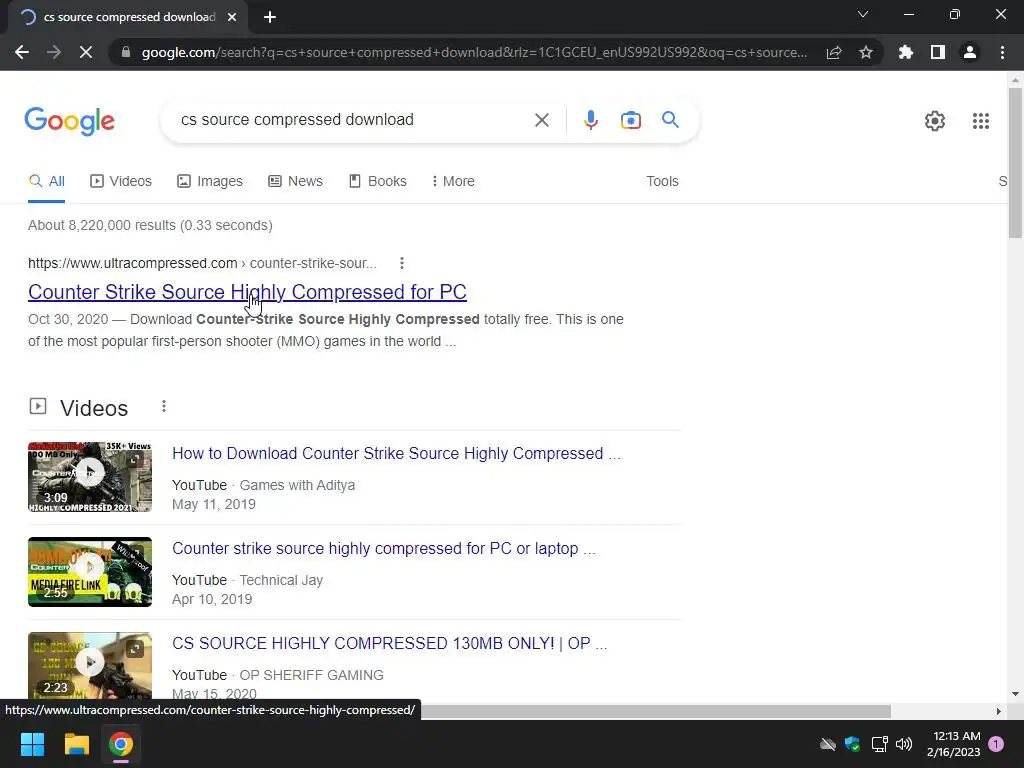Click the vertical page scrollbar
The height and width of the screenshot is (768, 1024).
1015,163
